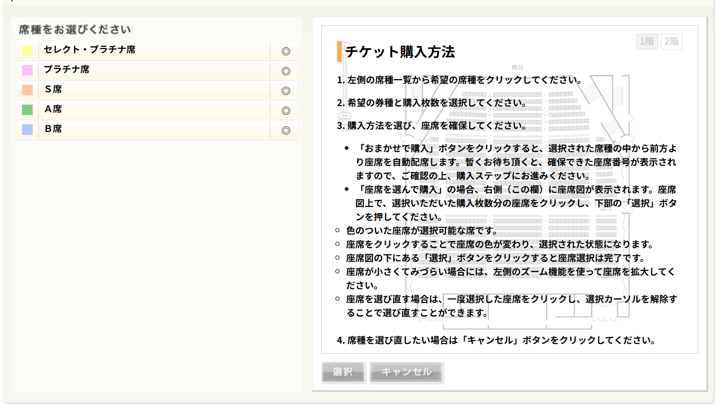The image size is (728, 407).
Task: Switch to the 2階 floor tab
Action: 671,42
